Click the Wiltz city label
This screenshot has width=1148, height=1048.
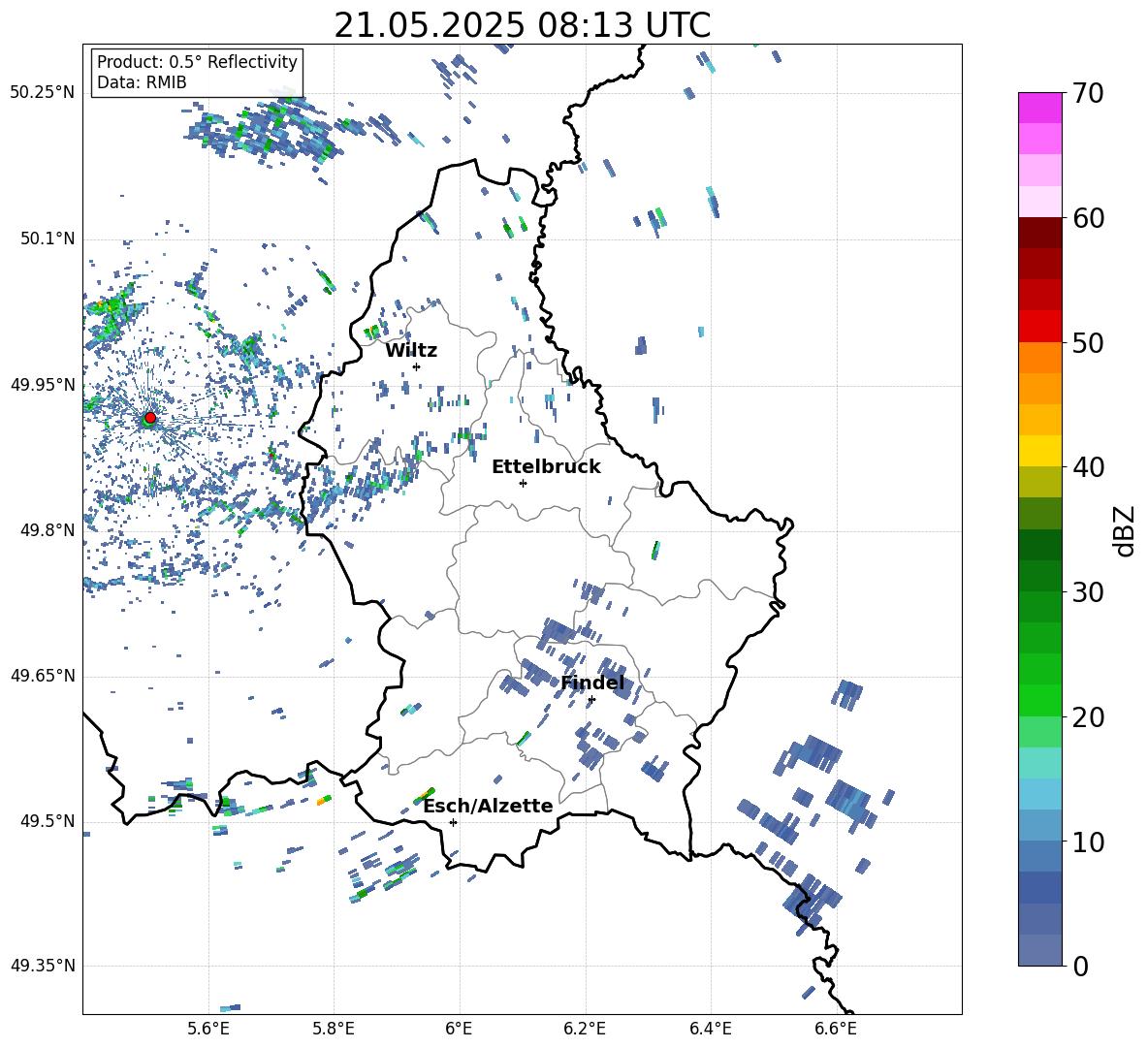point(411,351)
